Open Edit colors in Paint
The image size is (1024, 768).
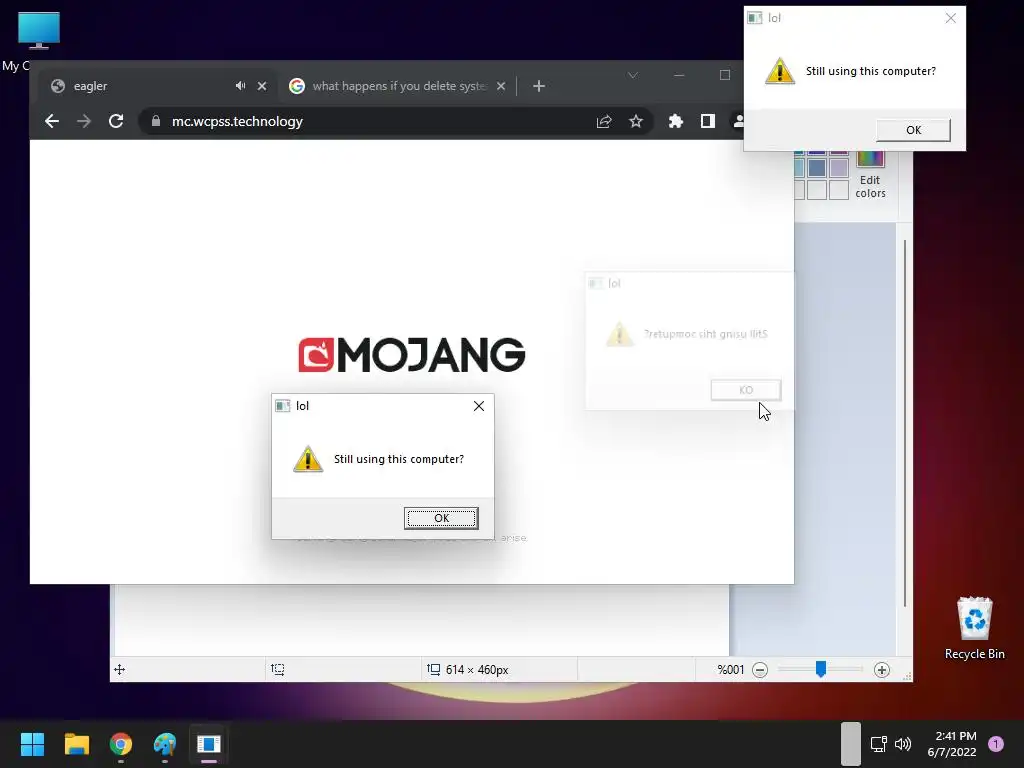[870, 174]
